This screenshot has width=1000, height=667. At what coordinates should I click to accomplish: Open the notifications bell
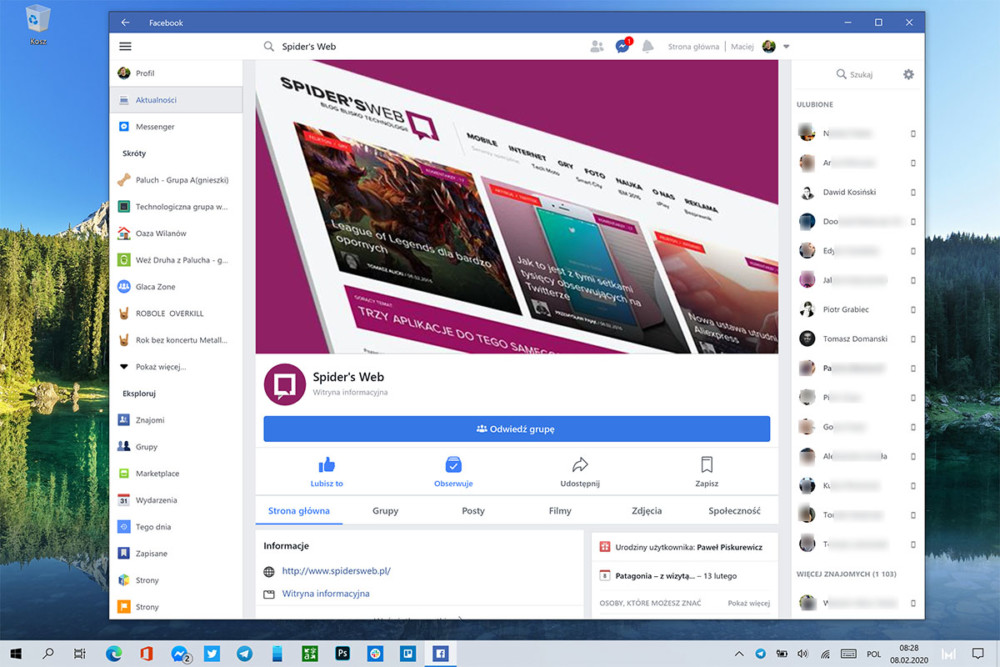click(x=647, y=46)
